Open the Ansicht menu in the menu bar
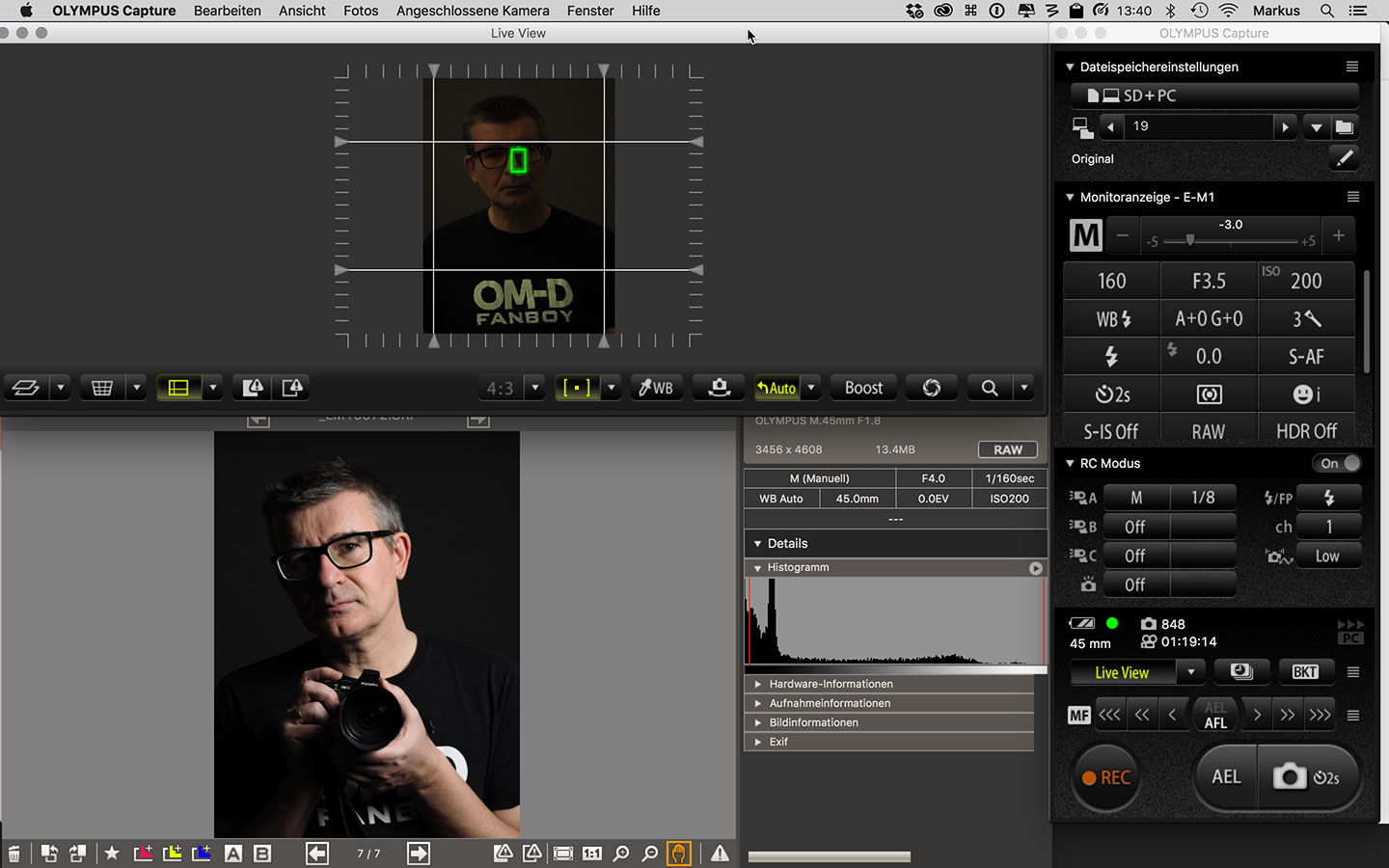 302,11
